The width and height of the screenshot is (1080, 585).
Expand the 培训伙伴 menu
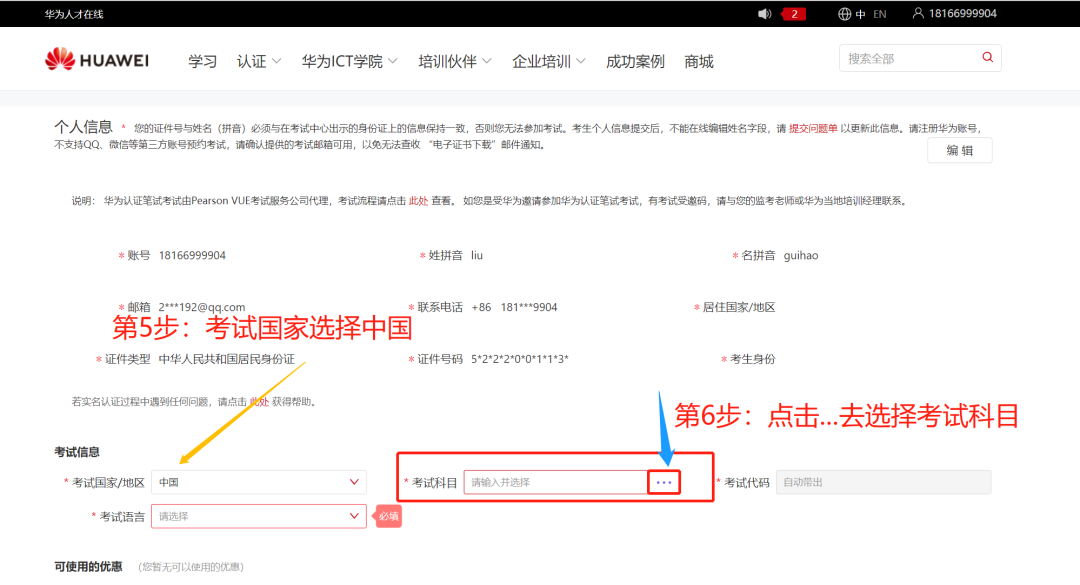pyautogui.click(x=455, y=61)
